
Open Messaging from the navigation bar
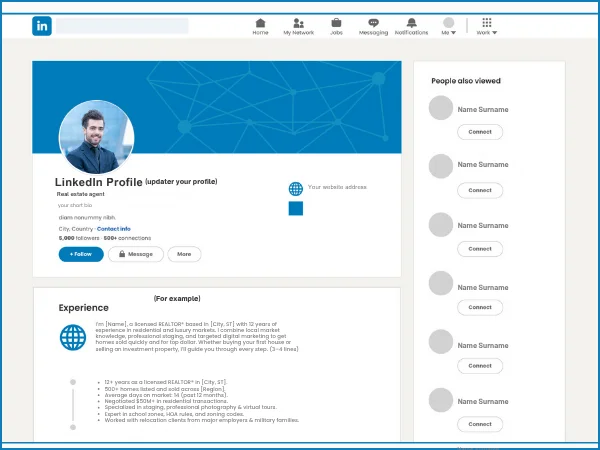coord(373,27)
